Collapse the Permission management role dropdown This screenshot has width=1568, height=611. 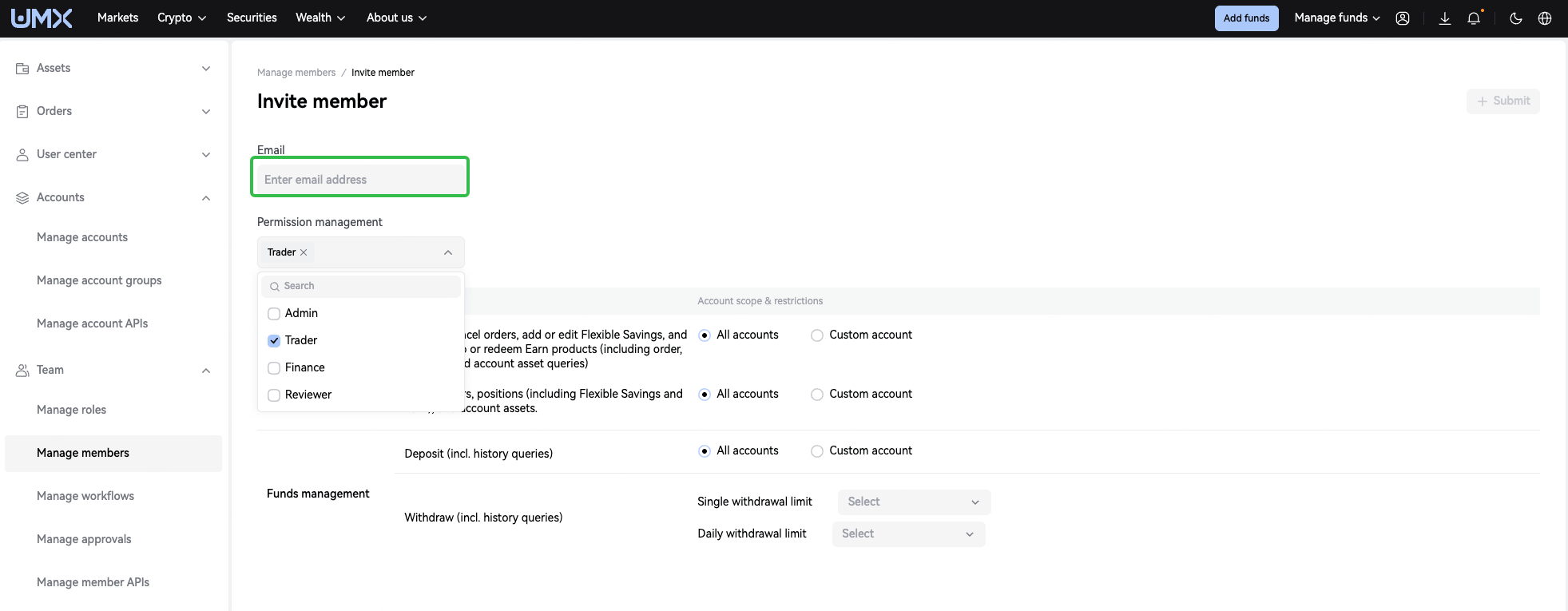(448, 252)
